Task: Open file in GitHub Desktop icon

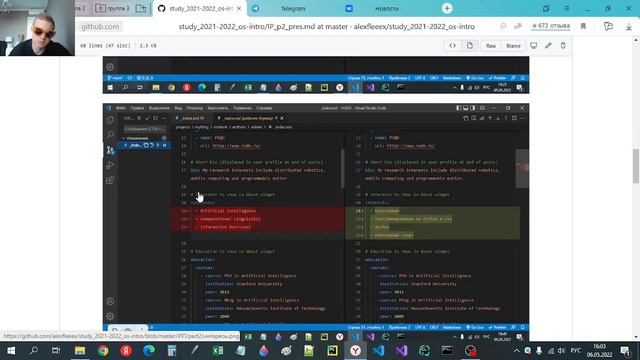Action: coord(533,46)
